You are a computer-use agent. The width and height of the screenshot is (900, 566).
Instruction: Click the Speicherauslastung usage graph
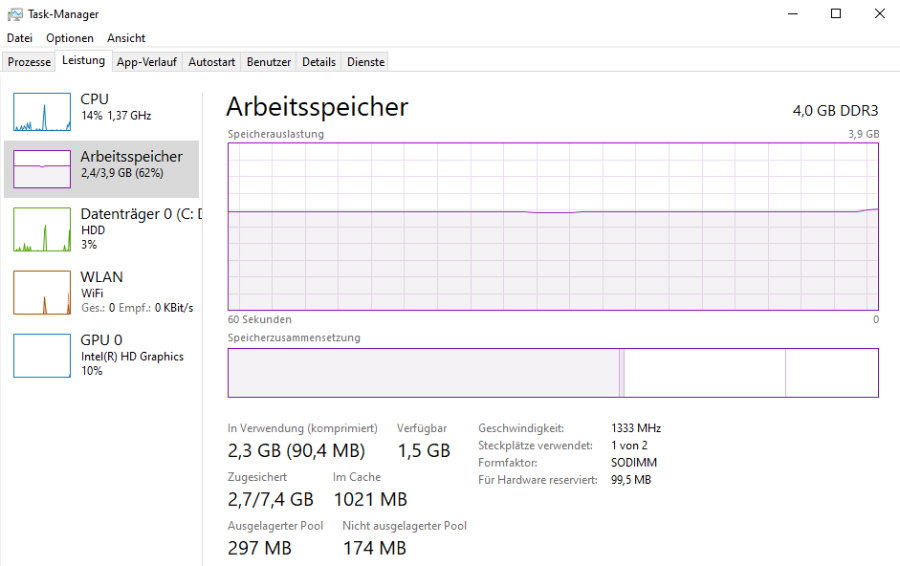pos(553,227)
